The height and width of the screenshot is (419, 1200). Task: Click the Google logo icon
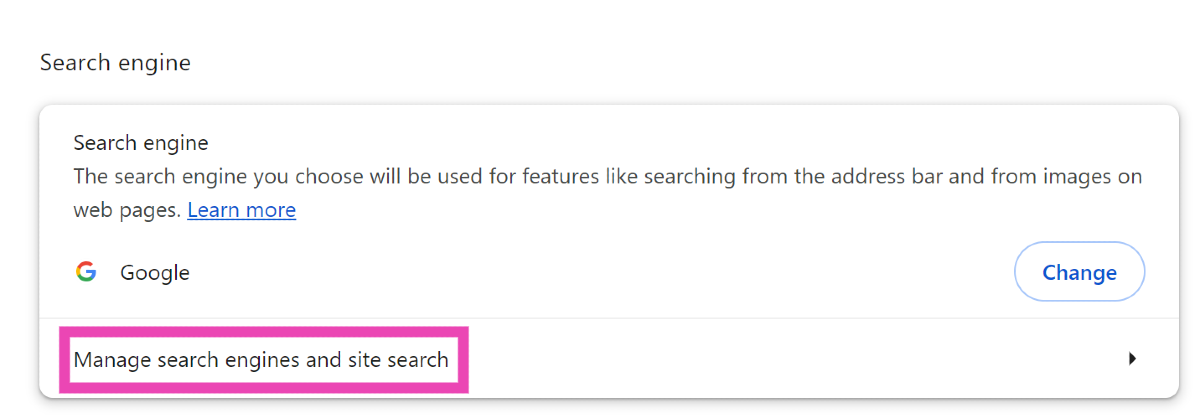pyautogui.click(x=86, y=272)
